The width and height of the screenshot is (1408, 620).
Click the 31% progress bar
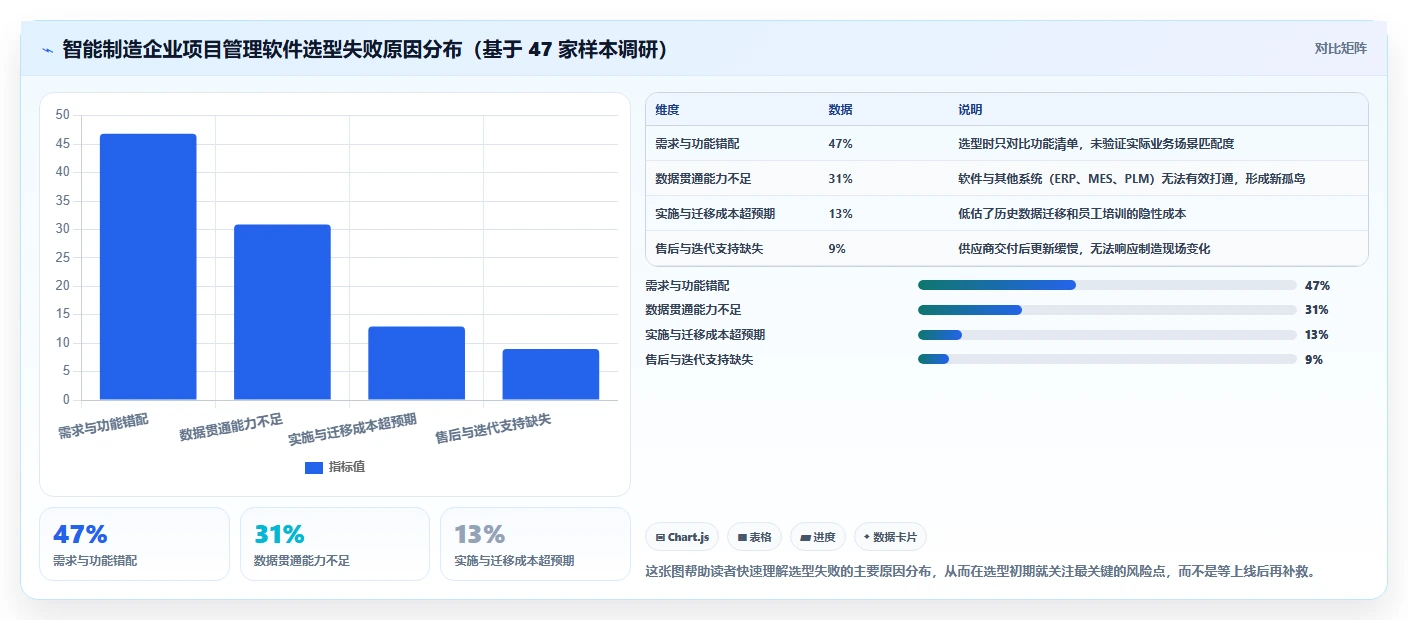pos(1107,310)
